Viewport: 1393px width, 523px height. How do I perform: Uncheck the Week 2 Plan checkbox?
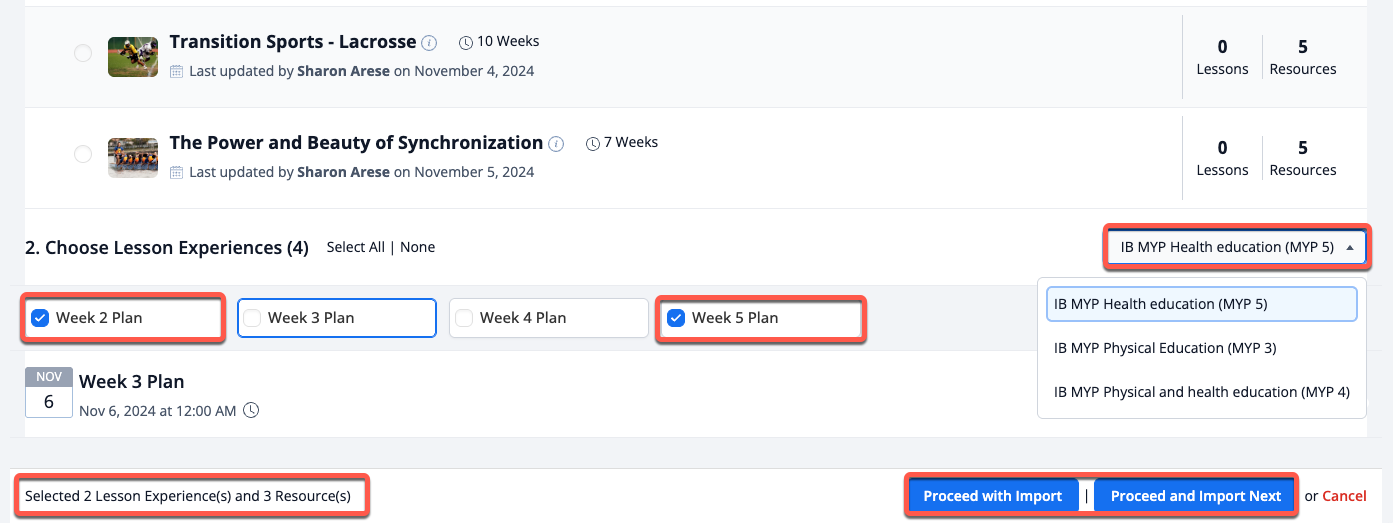(x=40, y=318)
